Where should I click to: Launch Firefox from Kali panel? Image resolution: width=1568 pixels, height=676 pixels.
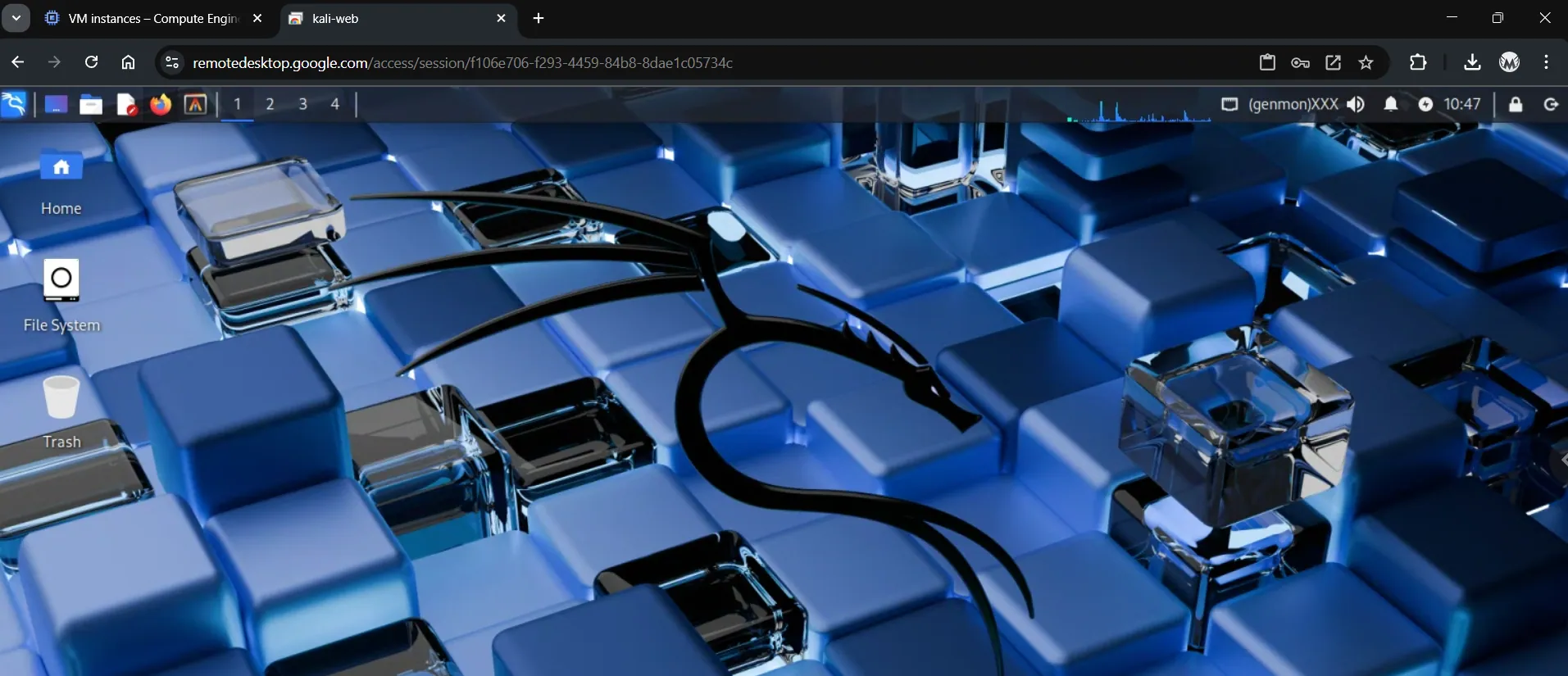[161, 104]
